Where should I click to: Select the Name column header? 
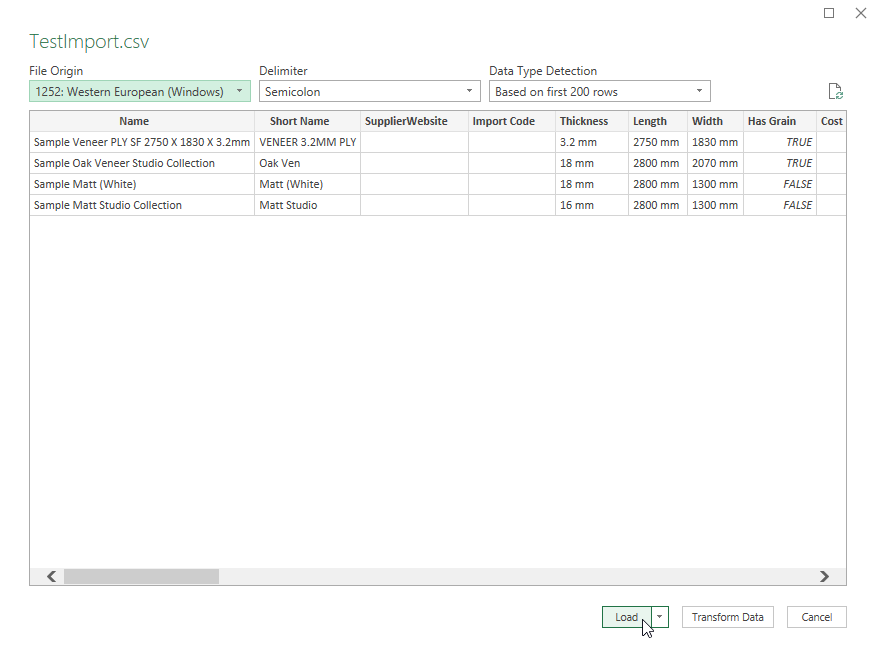(x=134, y=121)
